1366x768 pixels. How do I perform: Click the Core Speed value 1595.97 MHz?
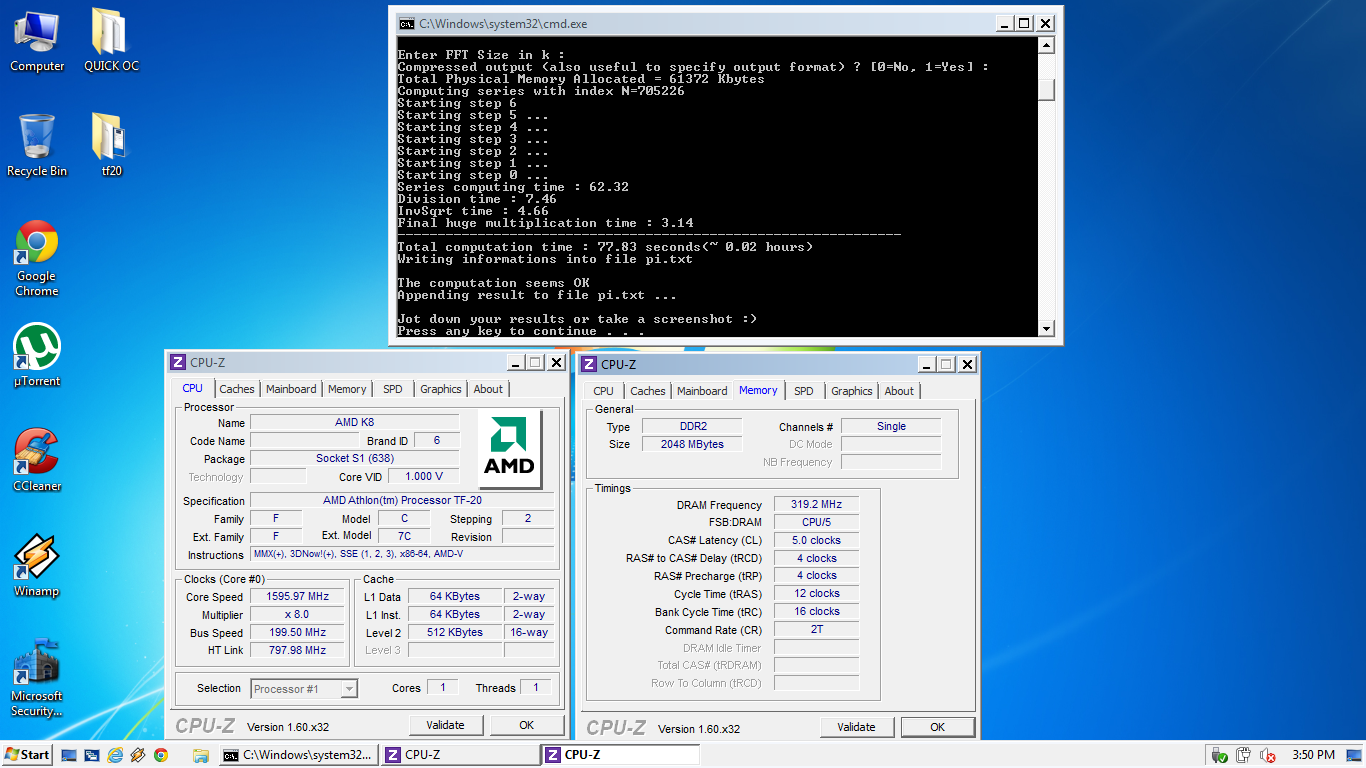pos(298,597)
